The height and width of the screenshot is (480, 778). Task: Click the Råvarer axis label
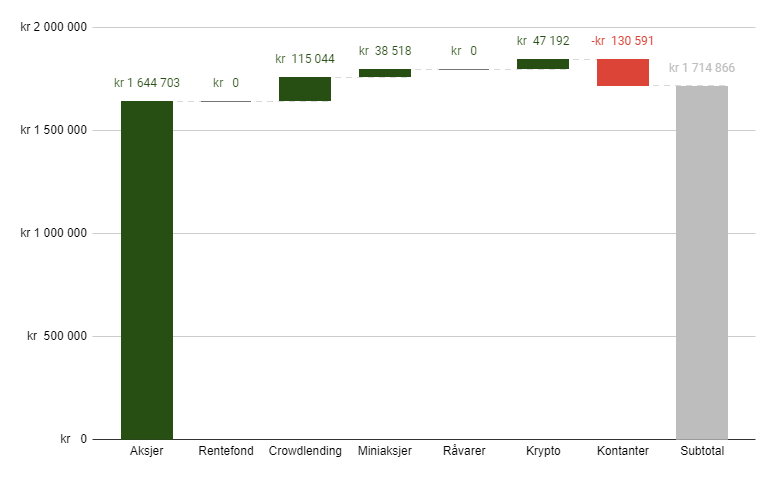(x=464, y=451)
